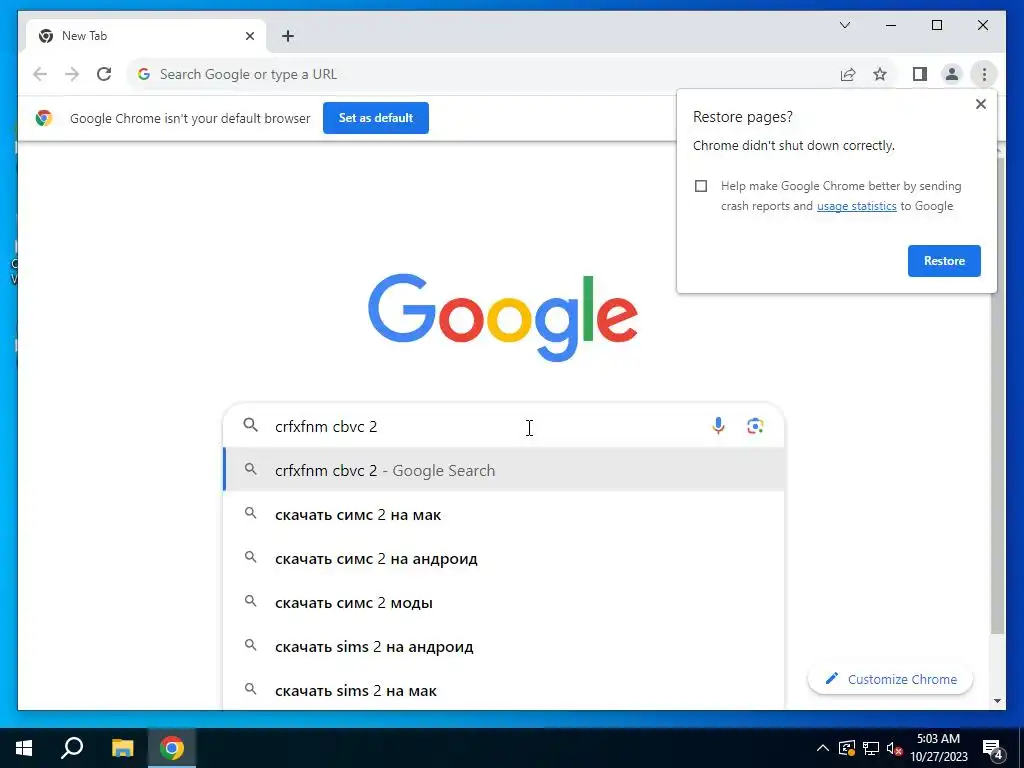Open the notification center icon
Image resolution: width=1024 pixels, height=768 pixels.
pyautogui.click(x=993, y=749)
